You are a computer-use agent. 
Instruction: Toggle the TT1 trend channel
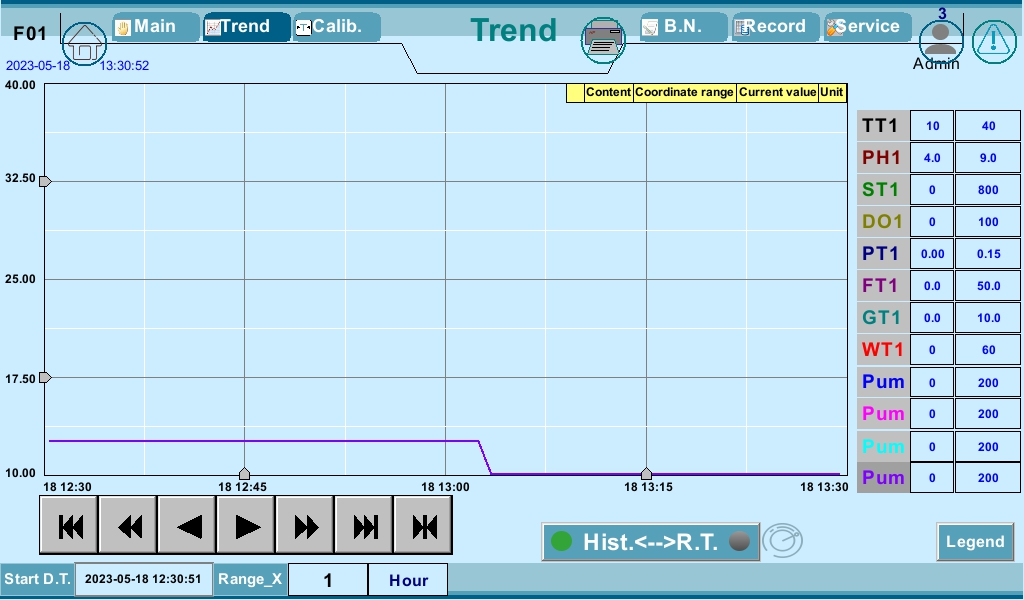click(x=881, y=126)
